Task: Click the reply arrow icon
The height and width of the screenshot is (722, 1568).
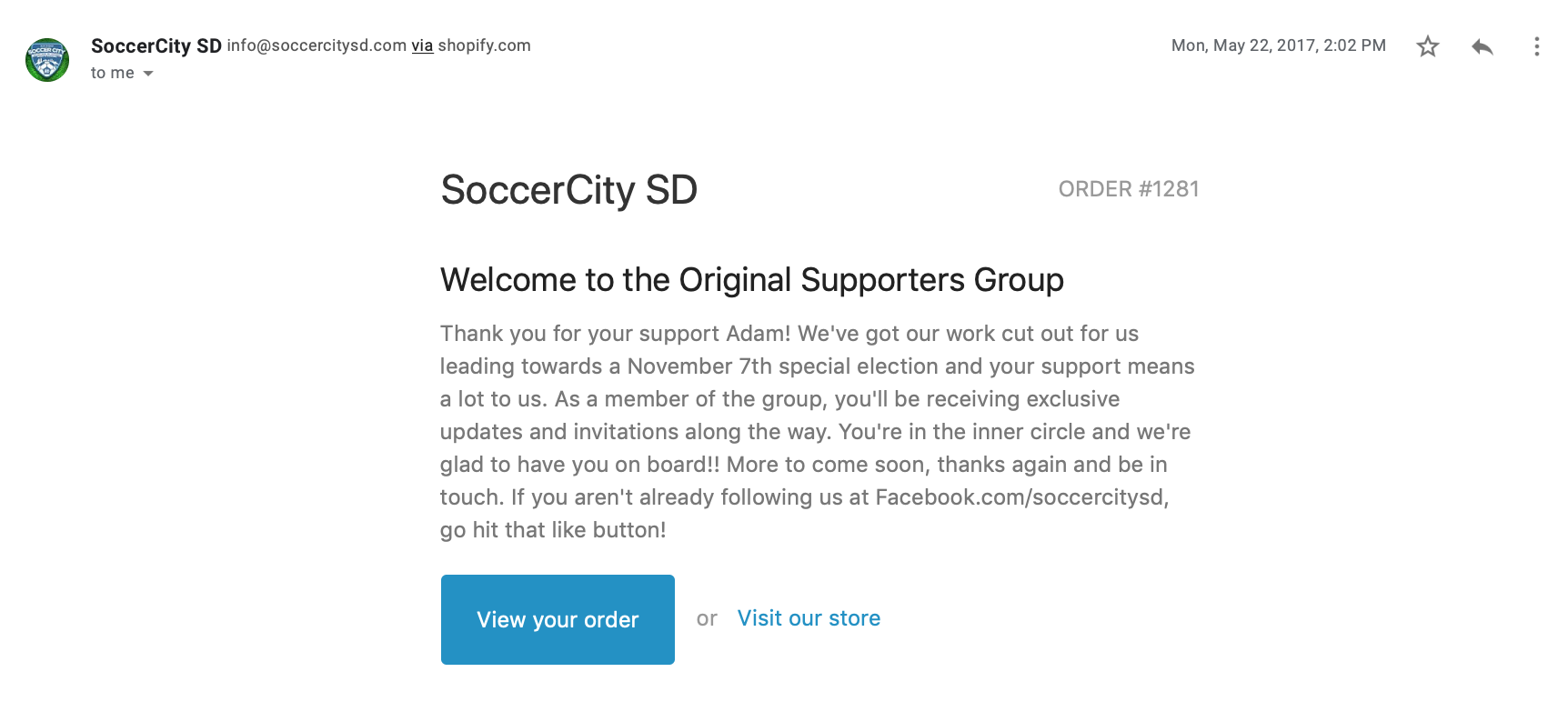Action: pyautogui.click(x=1483, y=46)
